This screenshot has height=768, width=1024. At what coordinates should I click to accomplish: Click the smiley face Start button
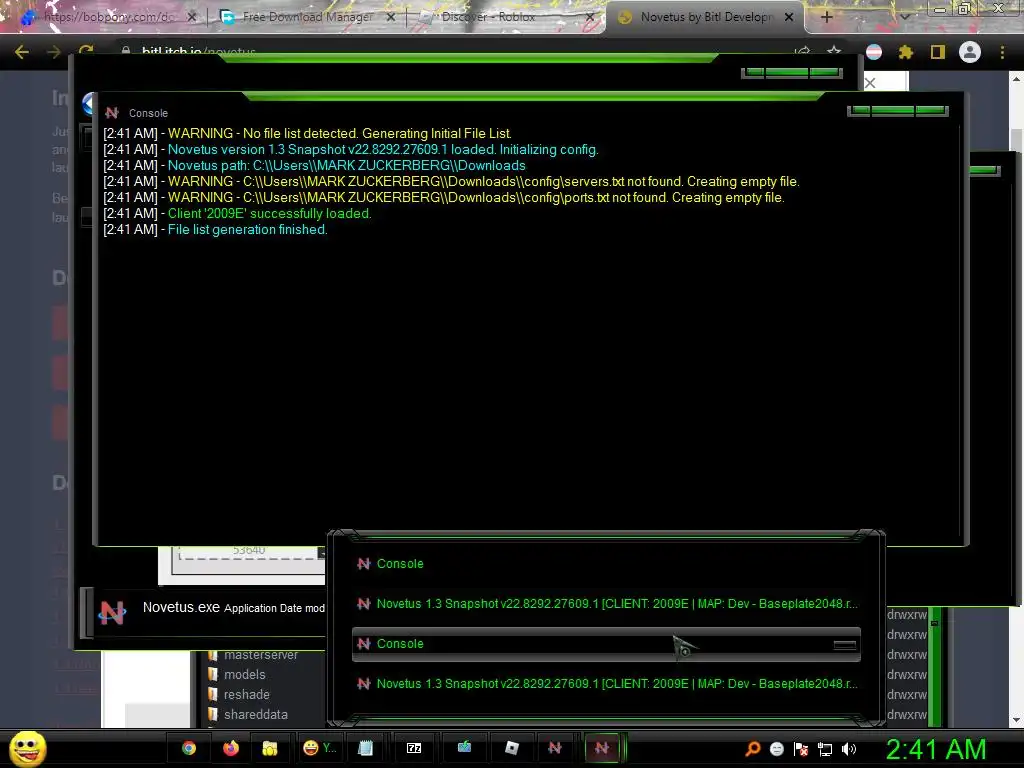point(27,748)
